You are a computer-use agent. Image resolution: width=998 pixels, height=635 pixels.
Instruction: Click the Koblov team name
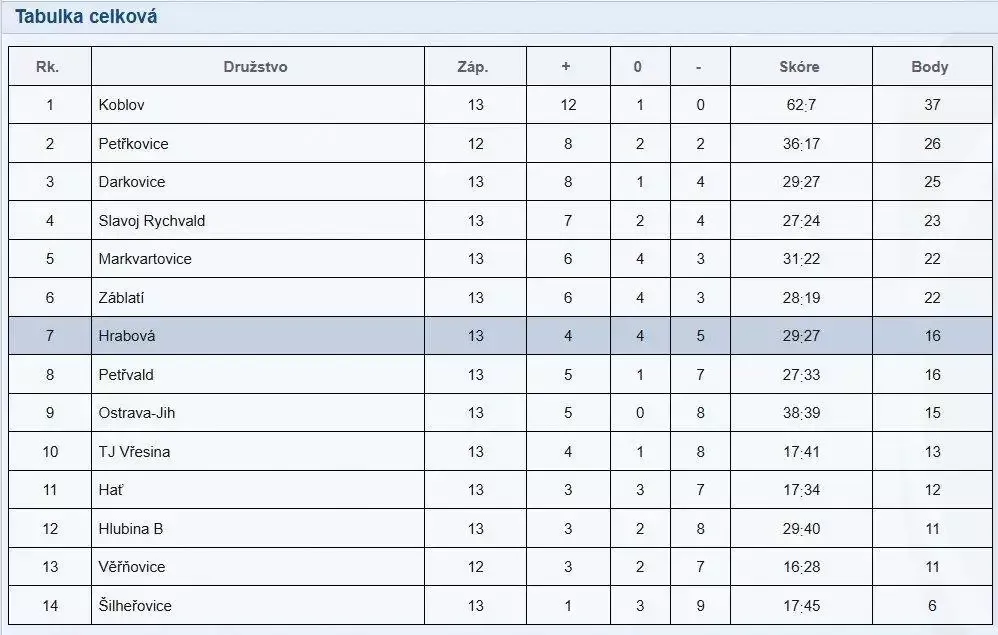122,105
